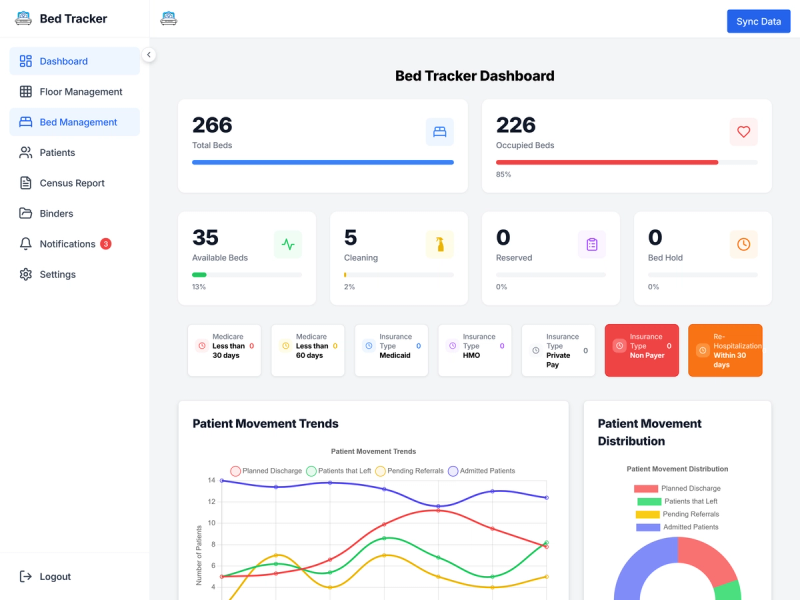Click the red notification count badge

(x=106, y=244)
